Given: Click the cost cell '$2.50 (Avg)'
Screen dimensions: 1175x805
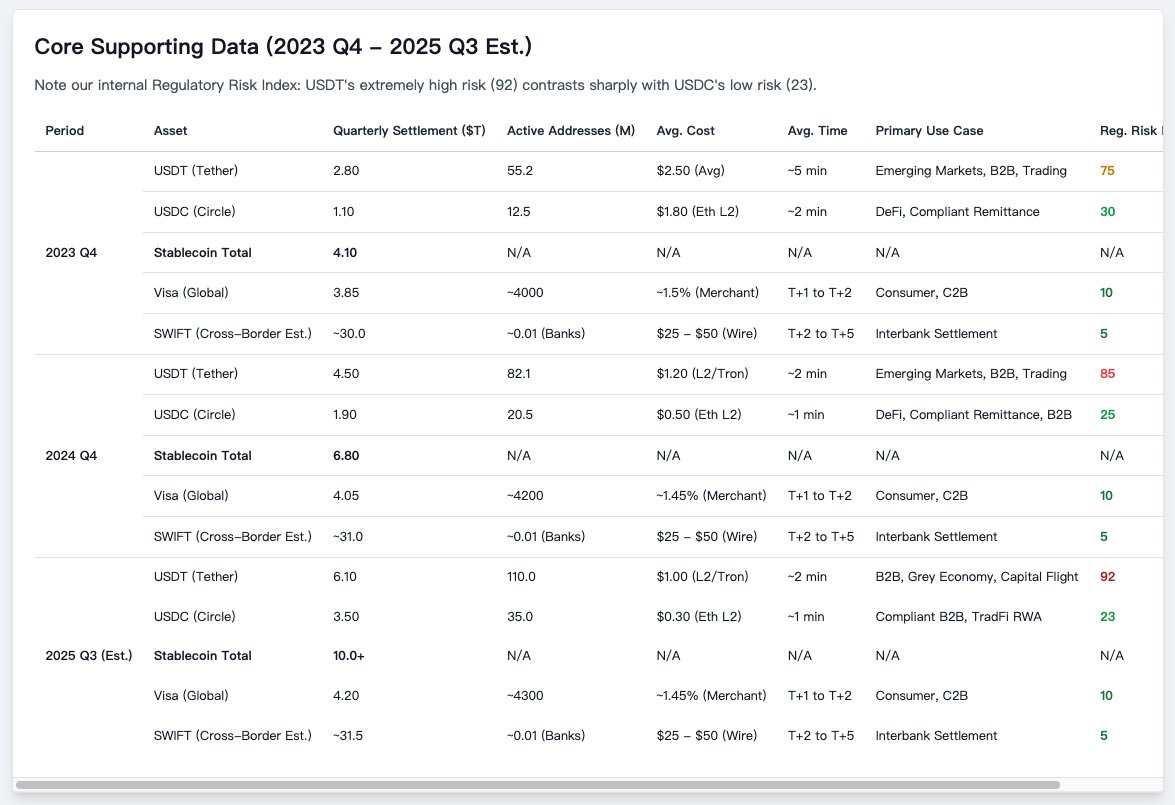Looking at the screenshot, I should pos(690,171).
